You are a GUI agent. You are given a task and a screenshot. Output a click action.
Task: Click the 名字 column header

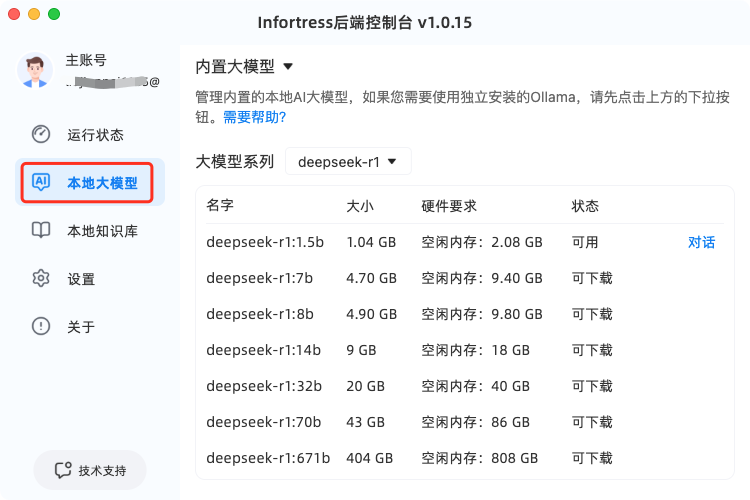tap(220, 206)
